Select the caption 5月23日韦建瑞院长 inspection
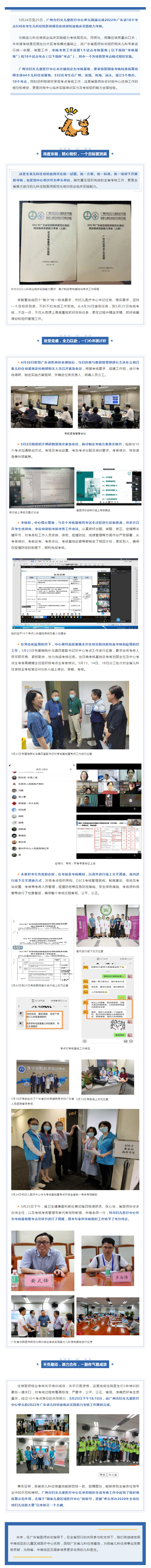Screen dimensions: 151x1568 (51, 754)
